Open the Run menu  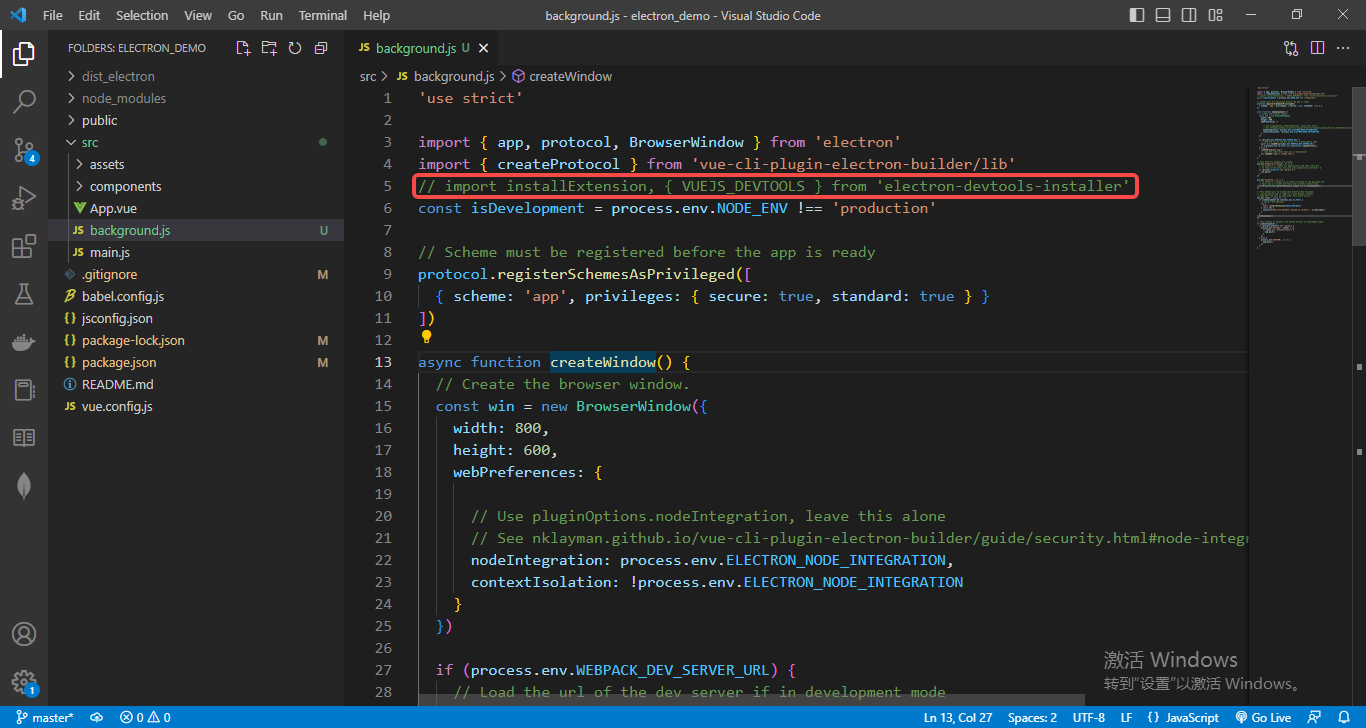pyautogui.click(x=271, y=15)
